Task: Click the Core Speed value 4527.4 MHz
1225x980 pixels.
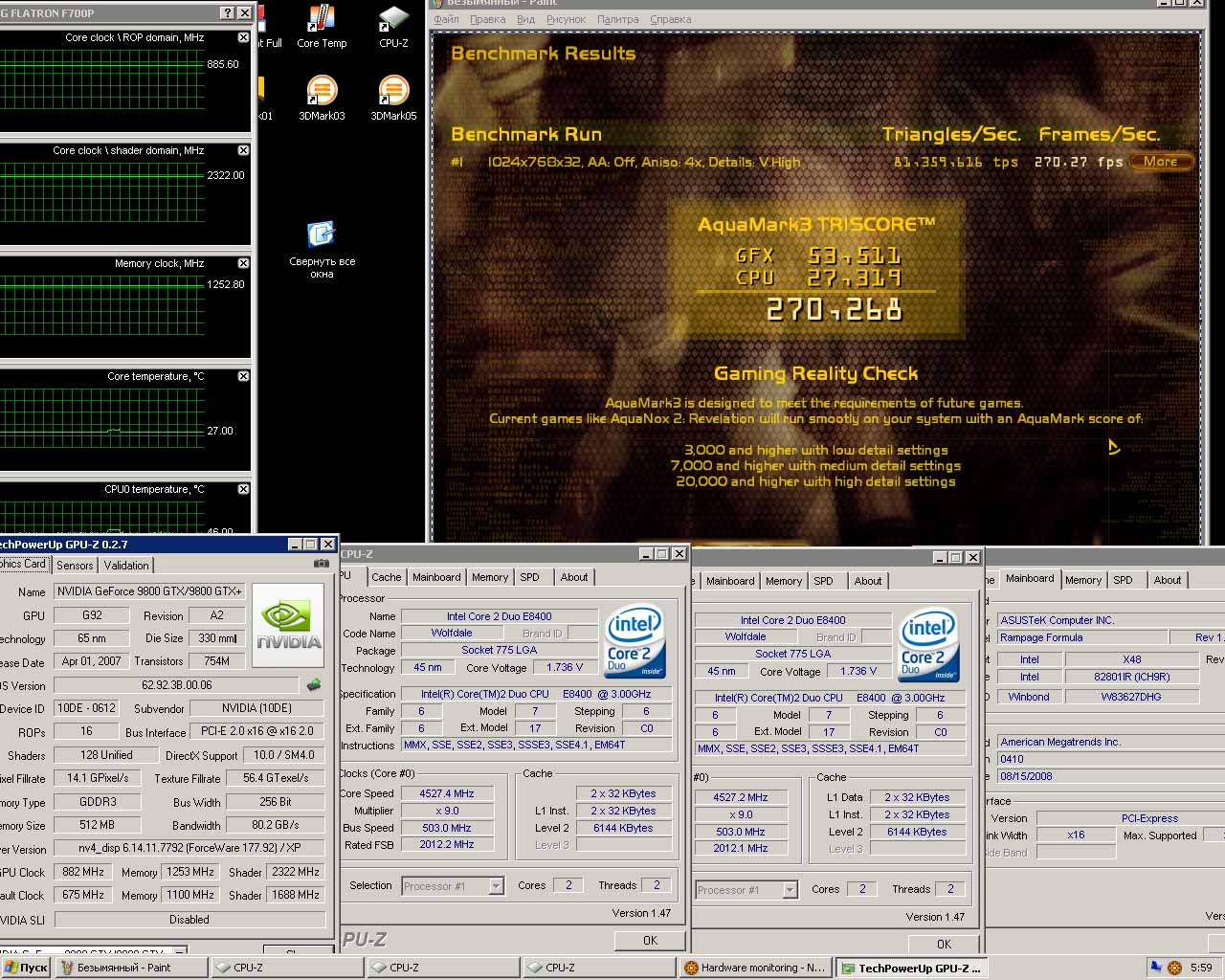Action: point(447,793)
